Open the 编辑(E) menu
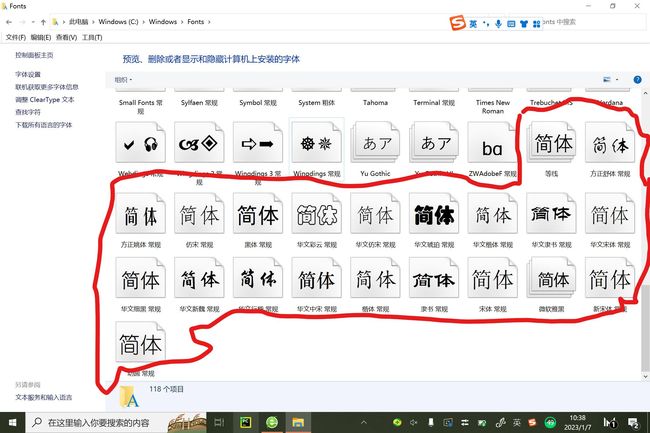 pyautogui.click(x=41, y=37)
